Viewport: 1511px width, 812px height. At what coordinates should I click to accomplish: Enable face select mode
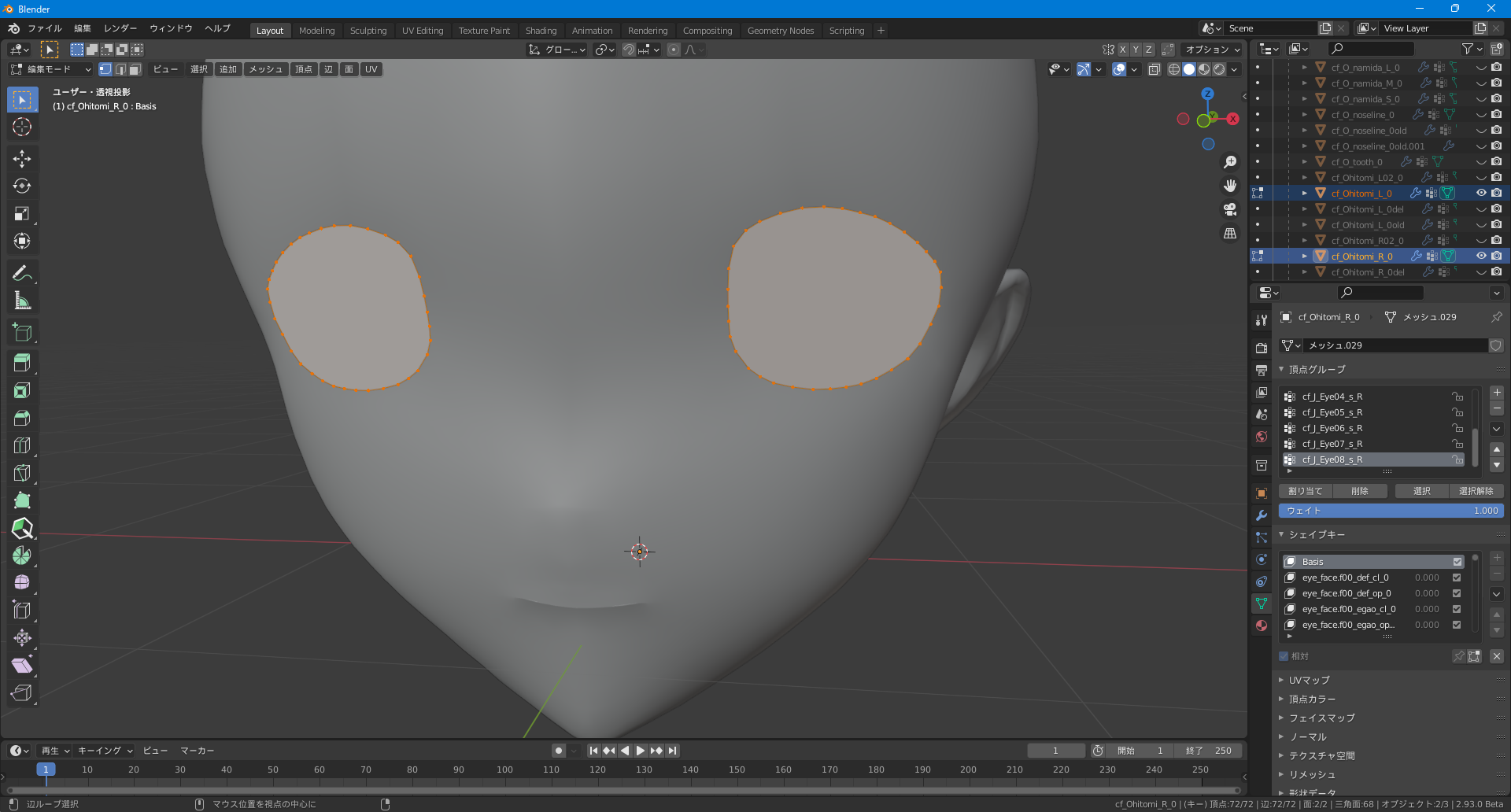[x=135, y=69]
